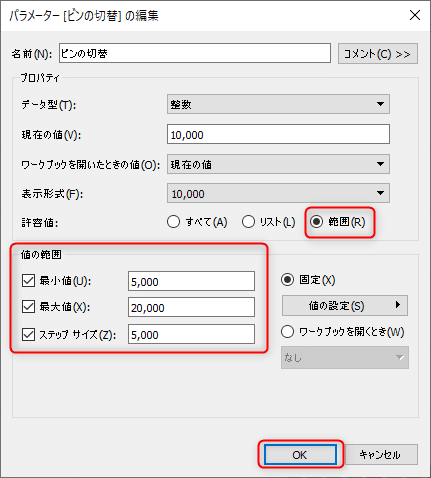Open the データ型(T) dropdown showing 整数

click(x=278, y=104)
